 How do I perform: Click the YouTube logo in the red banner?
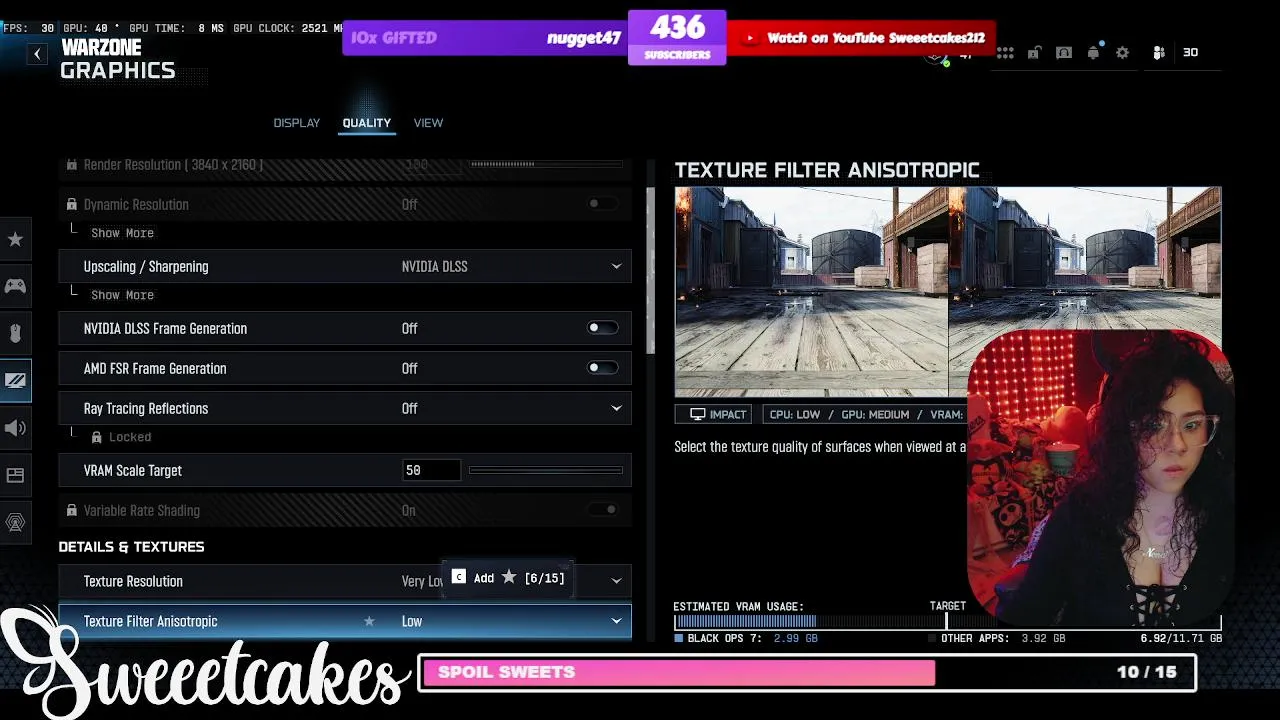(750, 38)
